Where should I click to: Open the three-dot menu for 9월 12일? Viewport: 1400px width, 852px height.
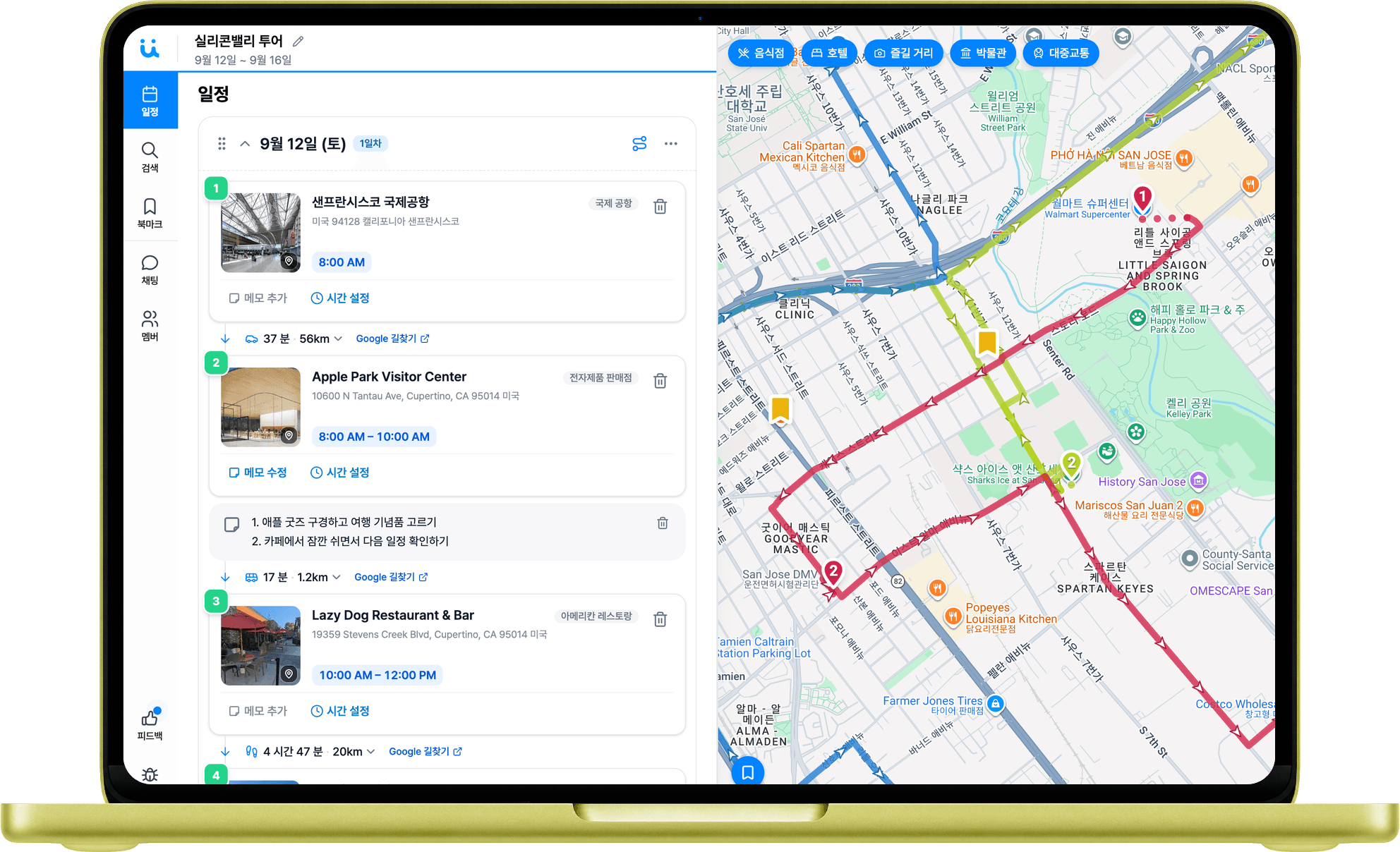(670, 144)
